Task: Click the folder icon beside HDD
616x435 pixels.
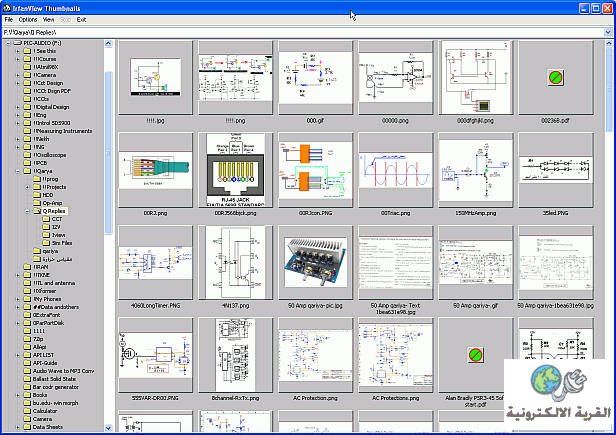Action: 37,195
